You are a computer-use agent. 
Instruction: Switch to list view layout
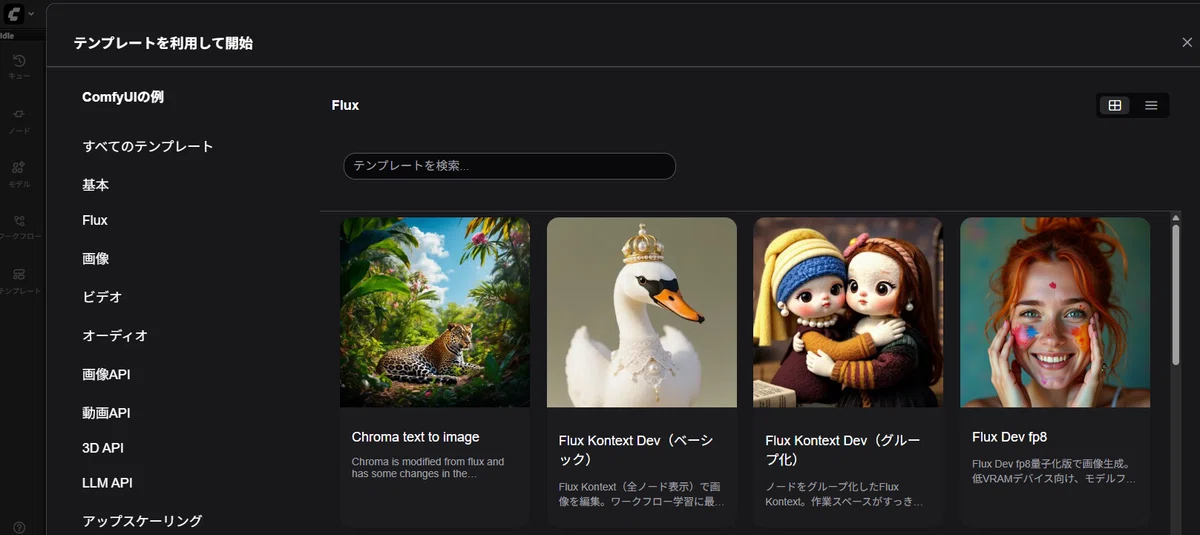tap(1151, 105)
